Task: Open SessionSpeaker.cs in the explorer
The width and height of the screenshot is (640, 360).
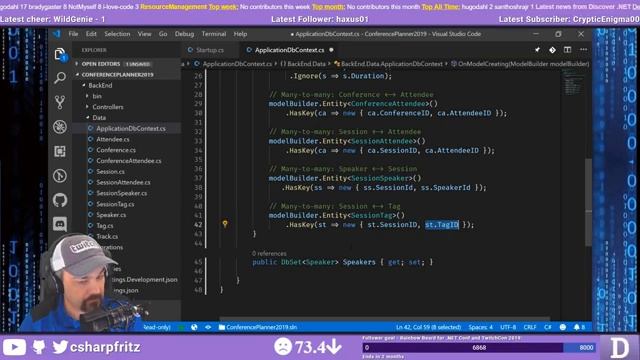Action: pyautogui.click(x=122, y=193)
